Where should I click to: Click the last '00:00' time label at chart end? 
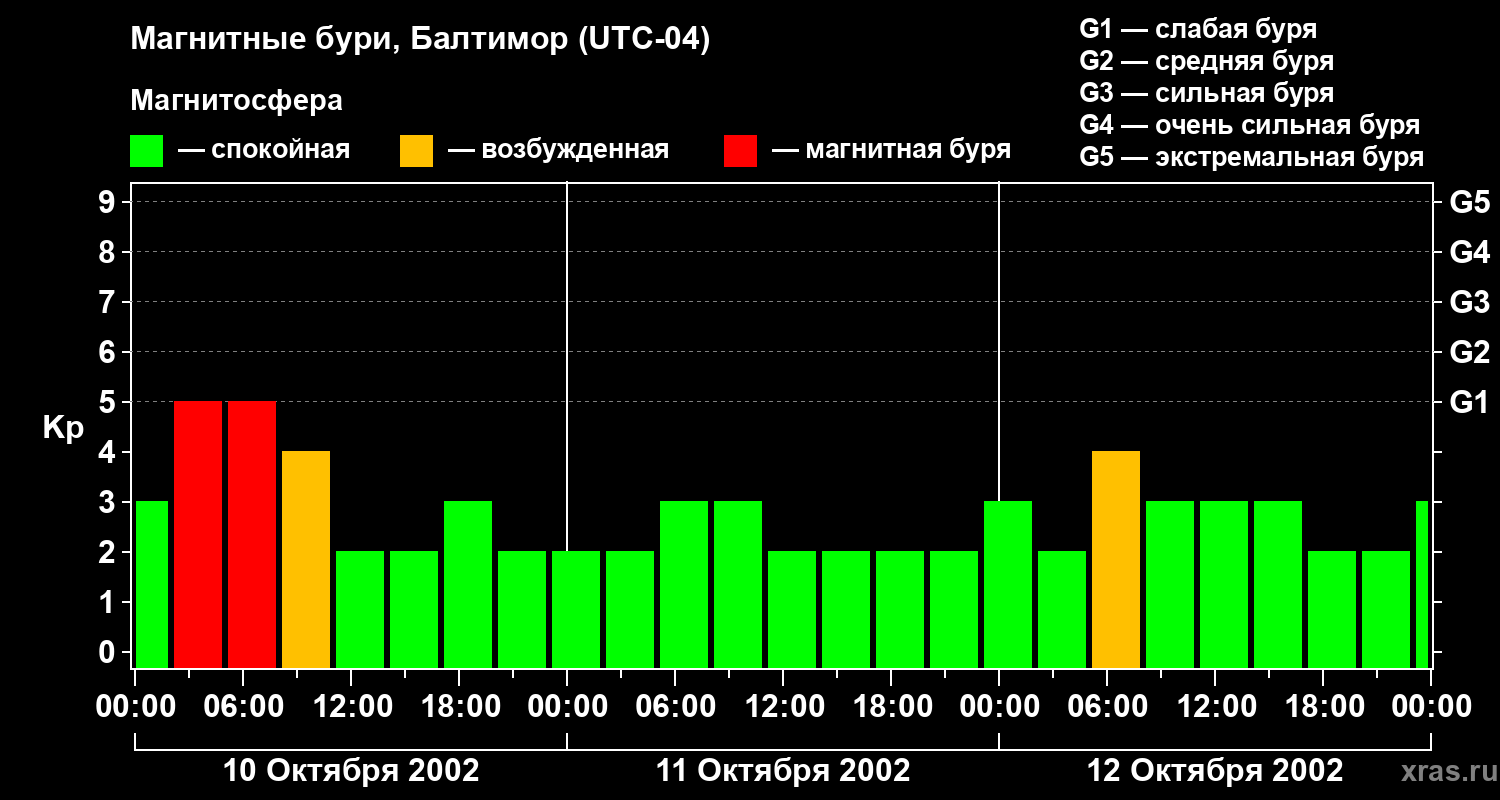pos(1431,707)
